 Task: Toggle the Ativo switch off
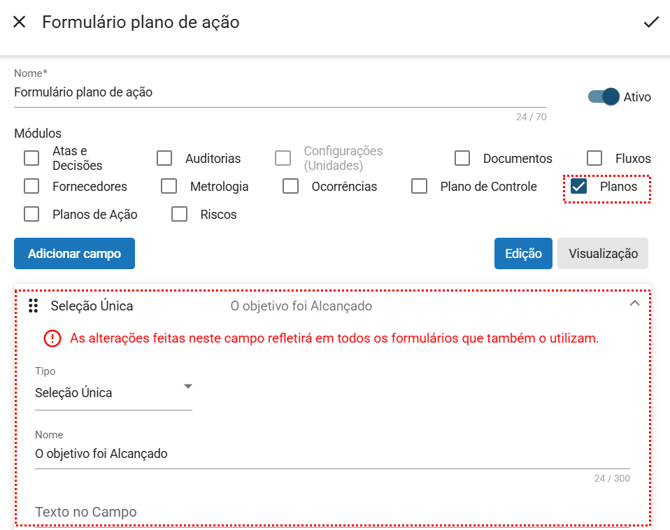[x=604, y=97]
